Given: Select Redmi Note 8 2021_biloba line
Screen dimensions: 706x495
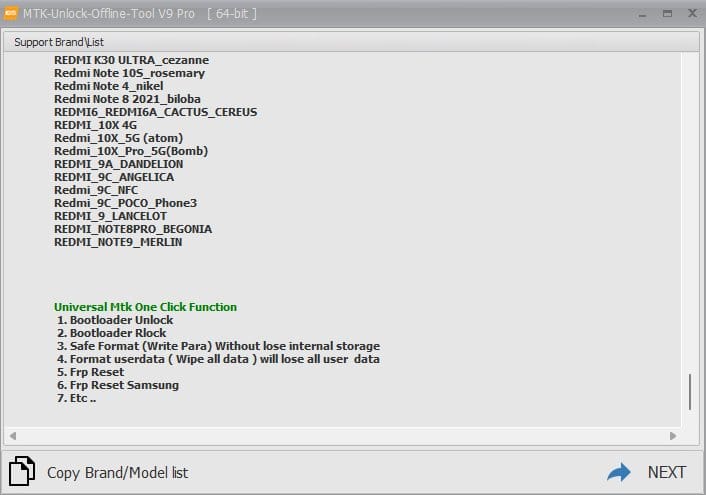Looking at the screenshot, I should [x=127, y=99].
